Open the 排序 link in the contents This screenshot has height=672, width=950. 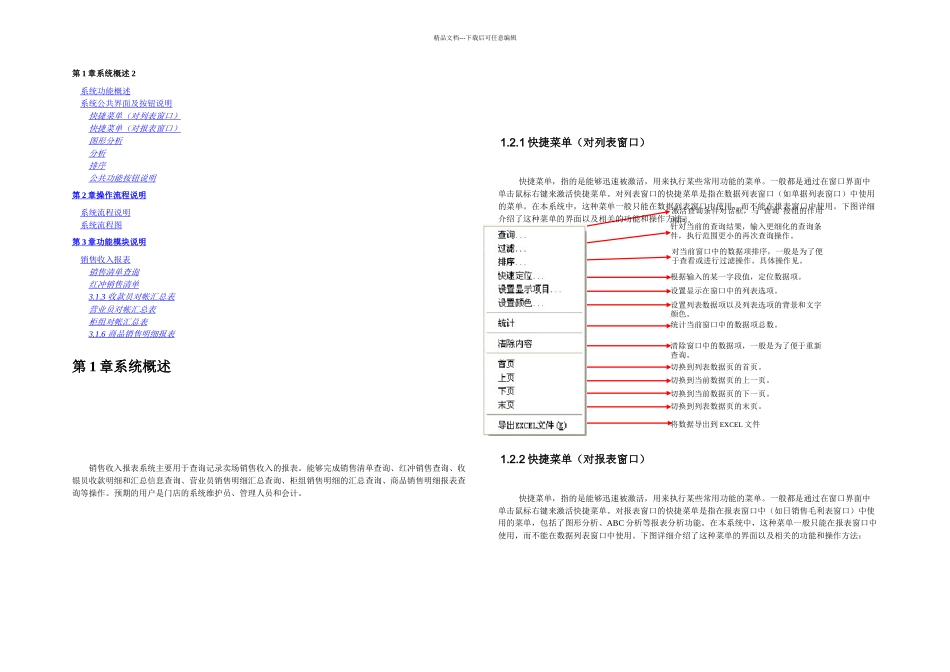pos(98,165)
